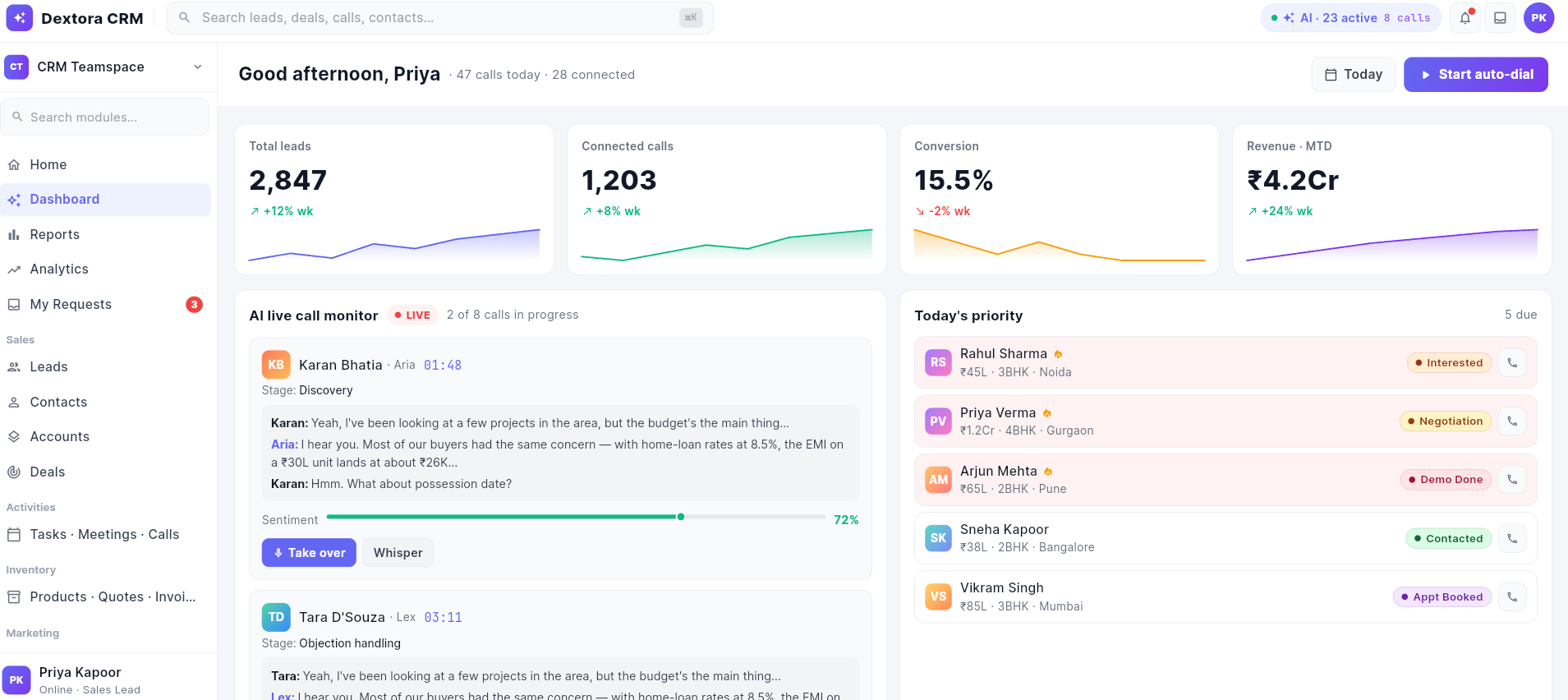Screen dimensions: 1568x700
Task: Open Contacts in the sidebar
Action: (x=105, y=402)
